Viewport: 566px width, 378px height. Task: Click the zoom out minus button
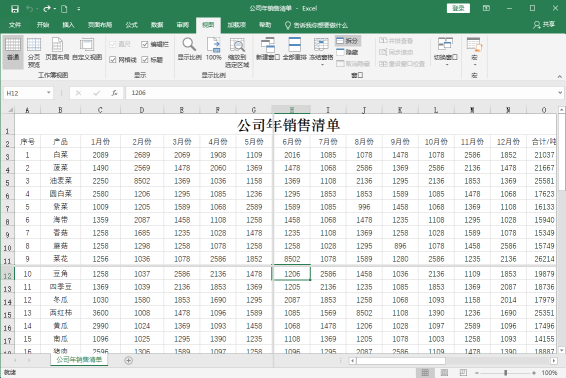(x=477, y=373)
